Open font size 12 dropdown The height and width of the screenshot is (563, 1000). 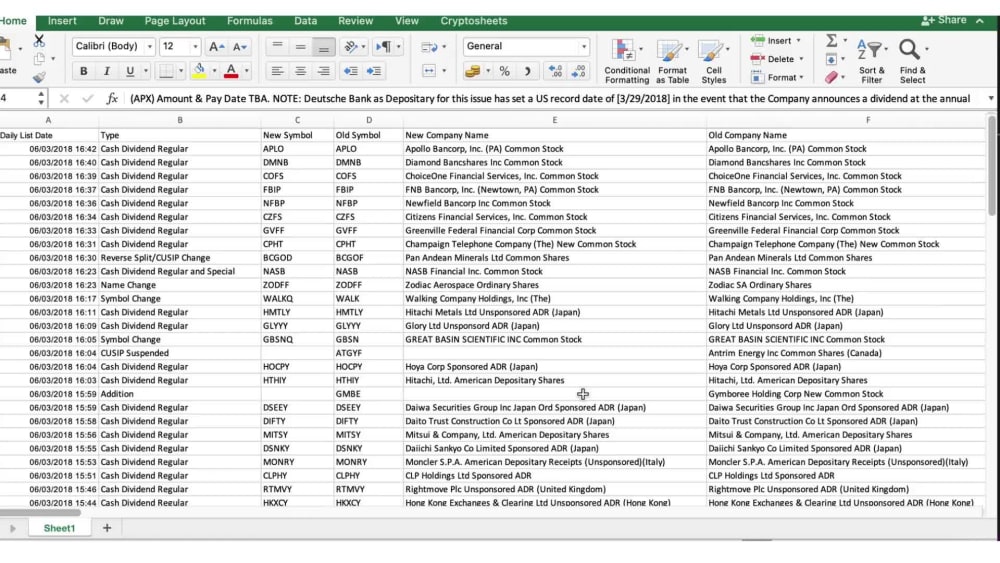click(x=195, y=47)
